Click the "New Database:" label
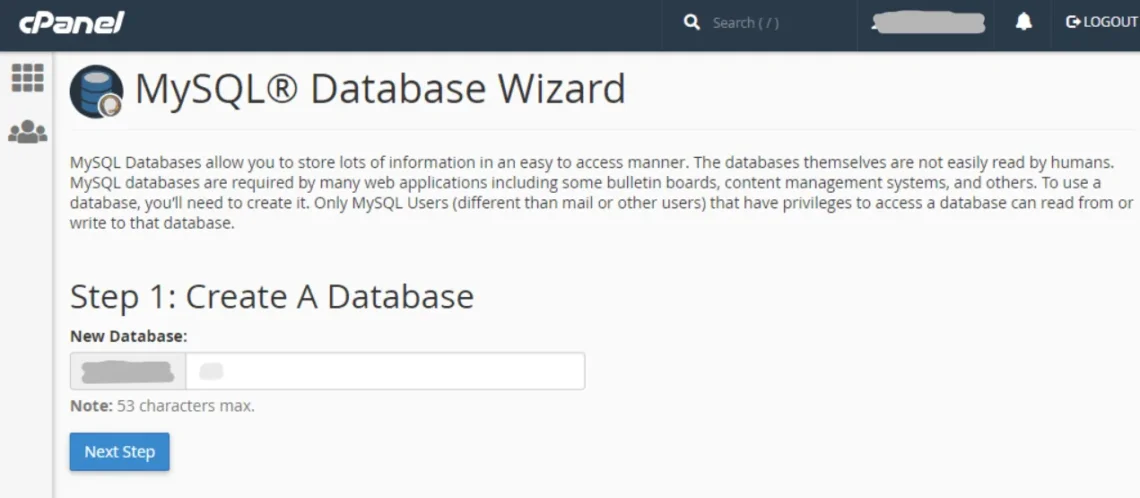 128,337
